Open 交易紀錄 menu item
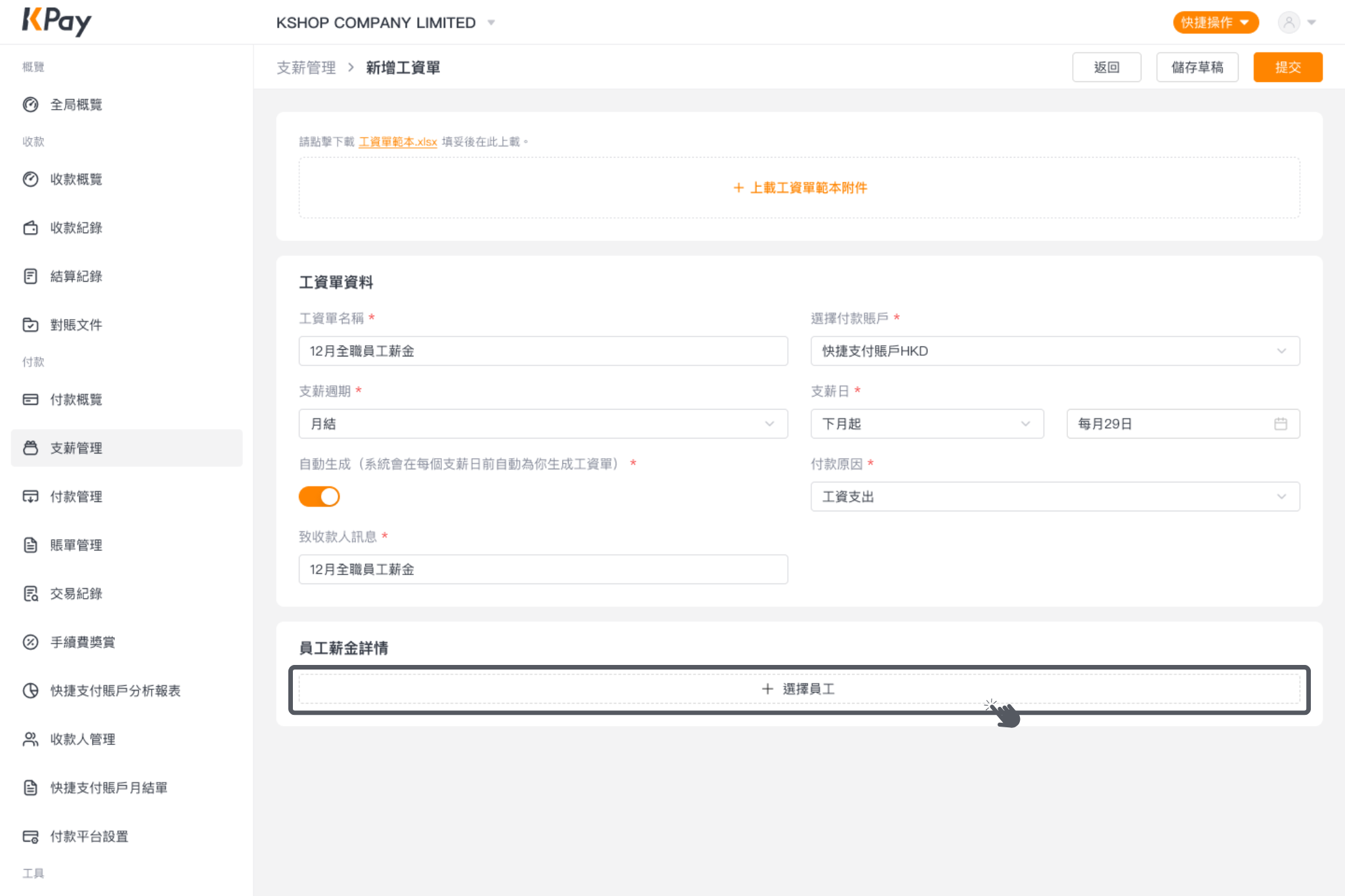Image resolution: width=1345 pixels, height=896 pixels. pyautogui.click(x=127, y=594)
